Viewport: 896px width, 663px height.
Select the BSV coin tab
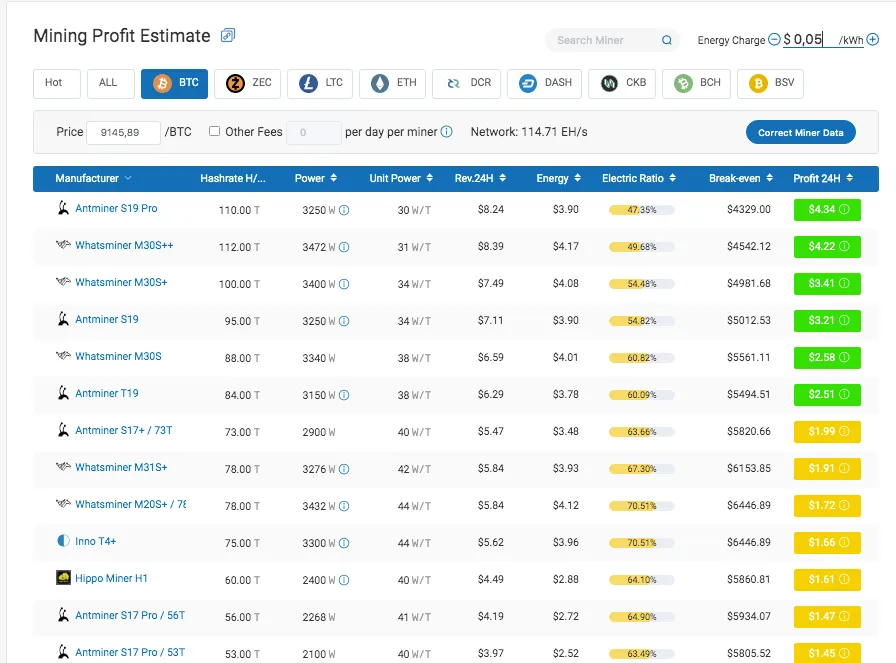click(770, 83)
